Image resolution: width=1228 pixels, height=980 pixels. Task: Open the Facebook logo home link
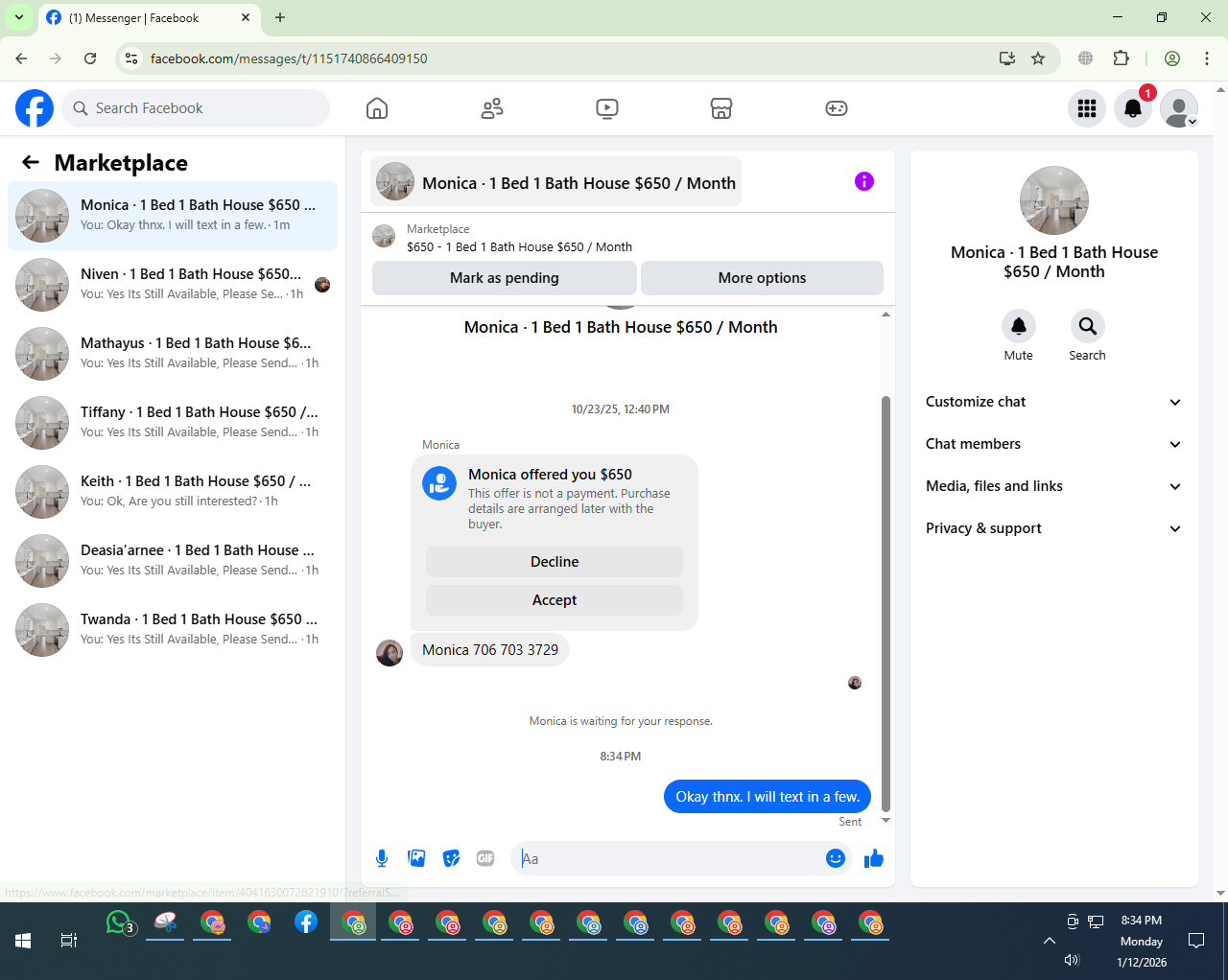(35, 108)
